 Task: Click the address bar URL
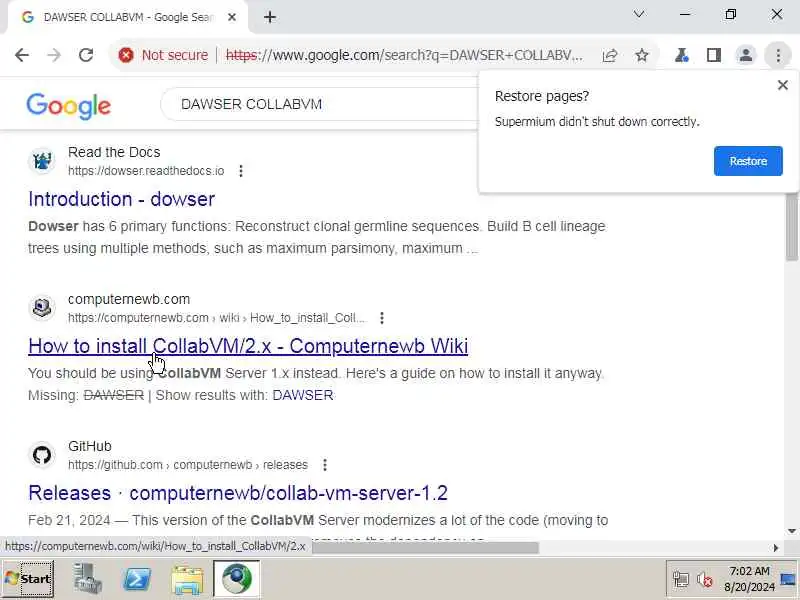403,55
